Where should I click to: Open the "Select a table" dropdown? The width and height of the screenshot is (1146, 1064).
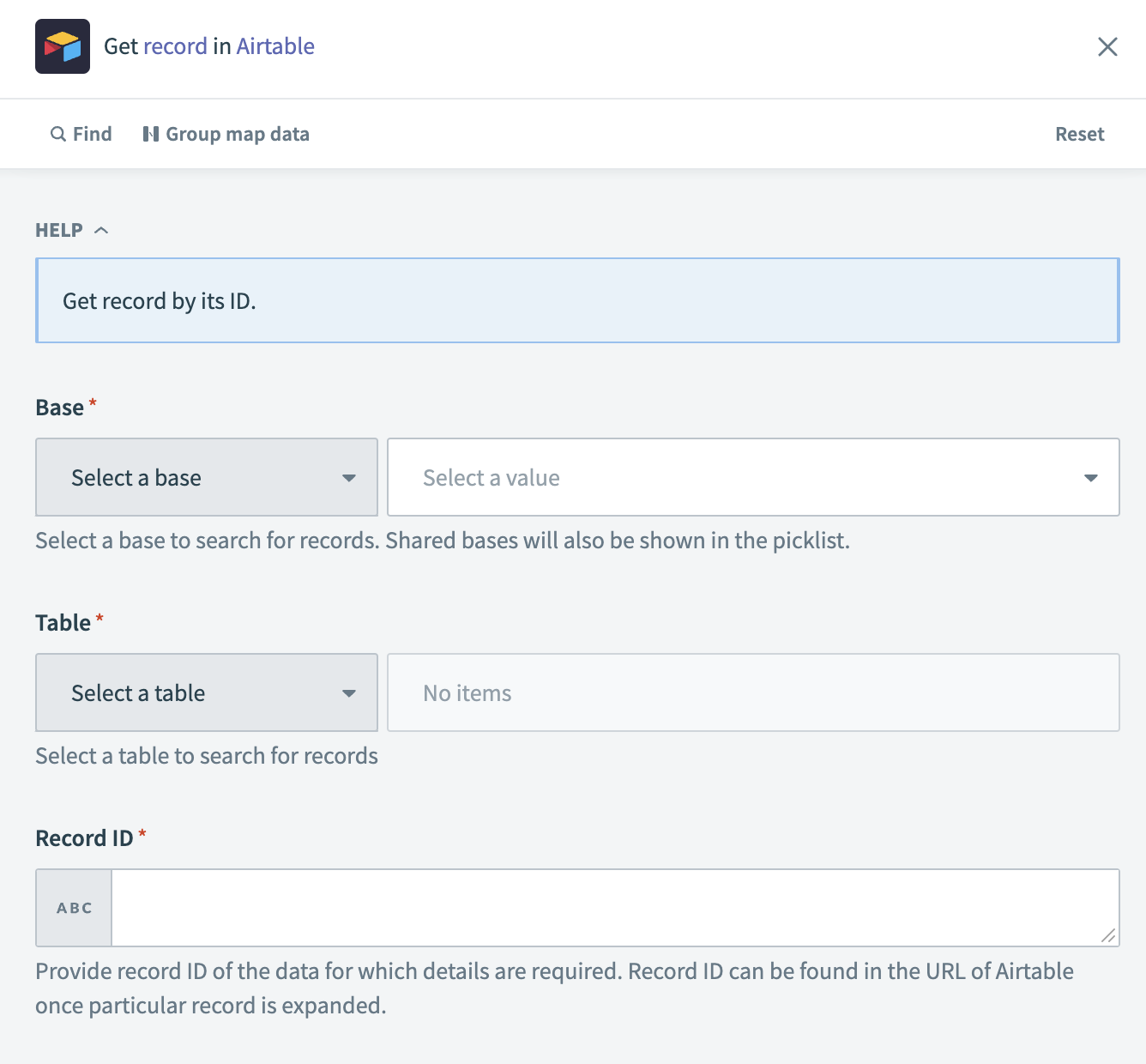(206, 693)
